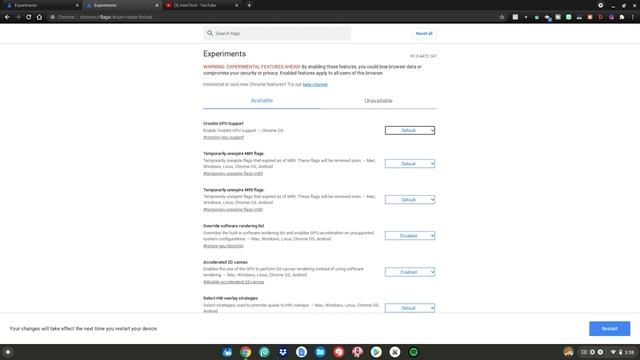Click the purple extension icon in the toolbar
The image size is (640, 360).
[x=611, y=17]
